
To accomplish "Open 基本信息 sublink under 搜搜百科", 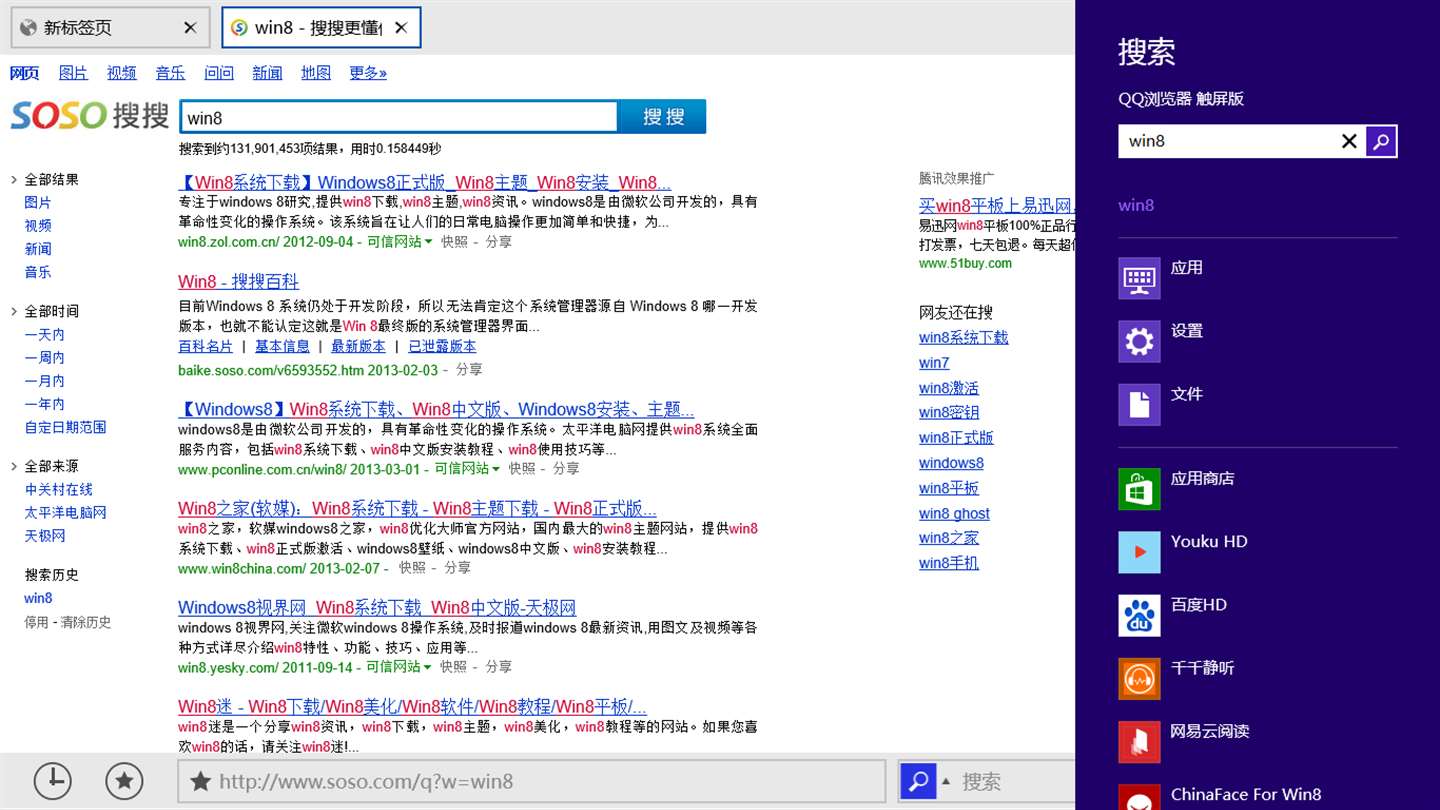I will [283, 346].
